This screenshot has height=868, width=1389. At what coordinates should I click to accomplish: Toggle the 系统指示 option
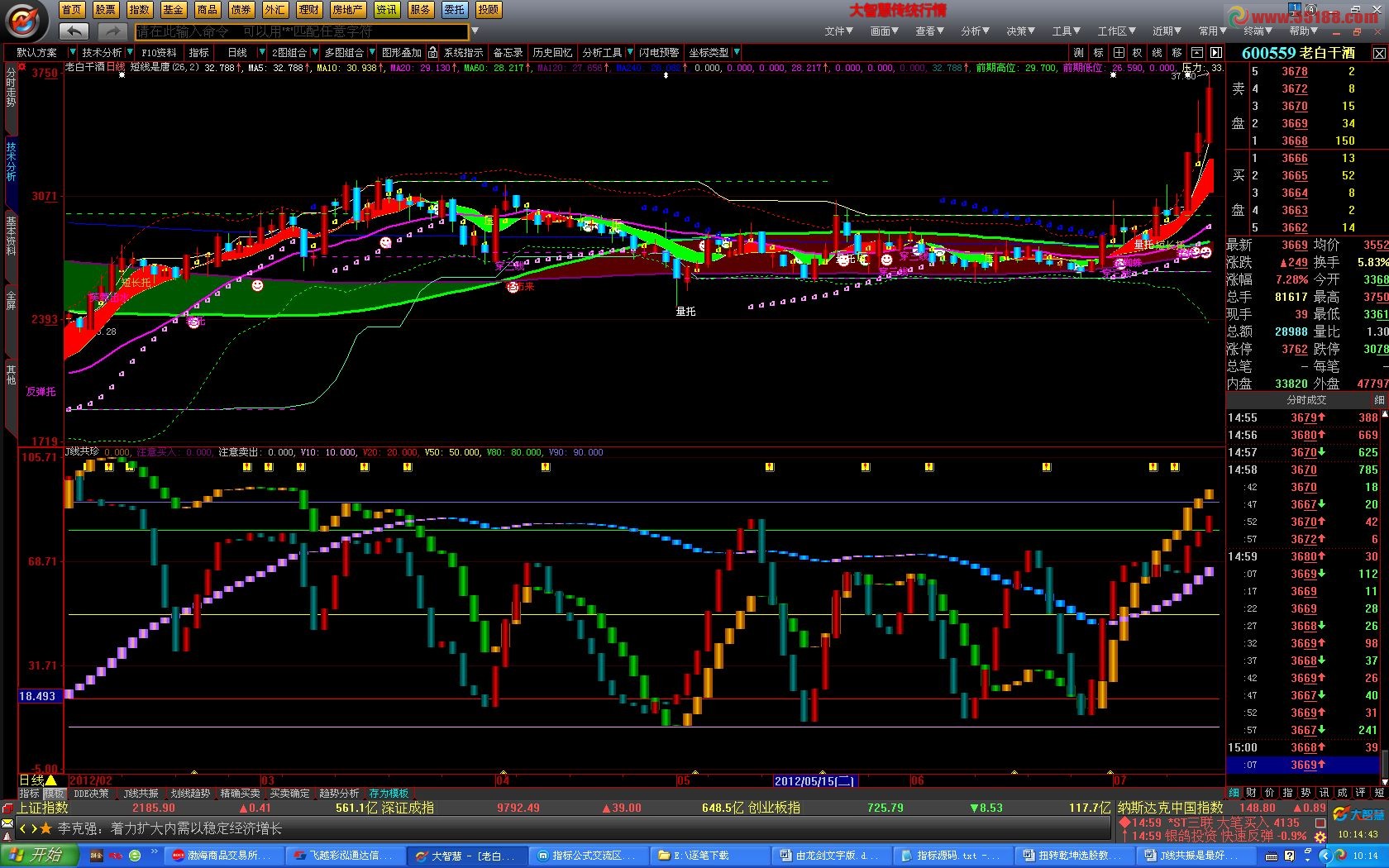tap(463, 52)
